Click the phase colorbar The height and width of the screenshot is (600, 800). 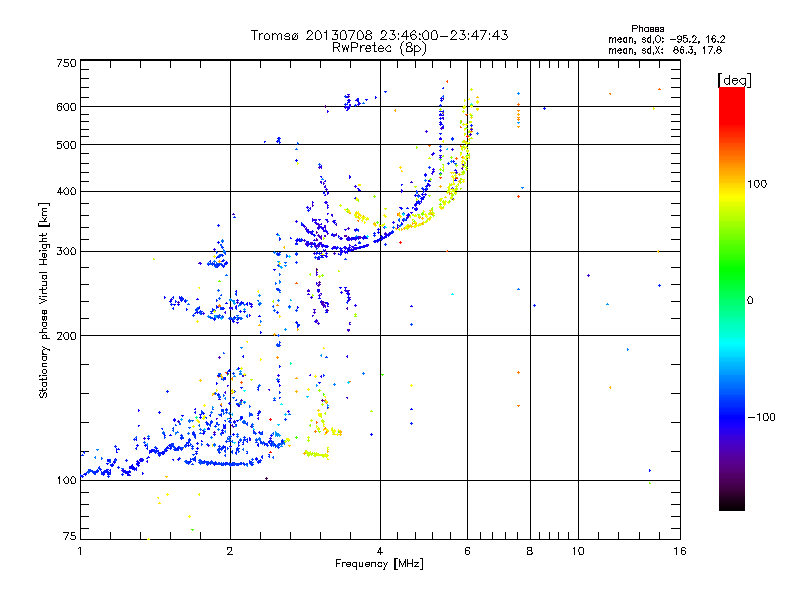point(732,298)
